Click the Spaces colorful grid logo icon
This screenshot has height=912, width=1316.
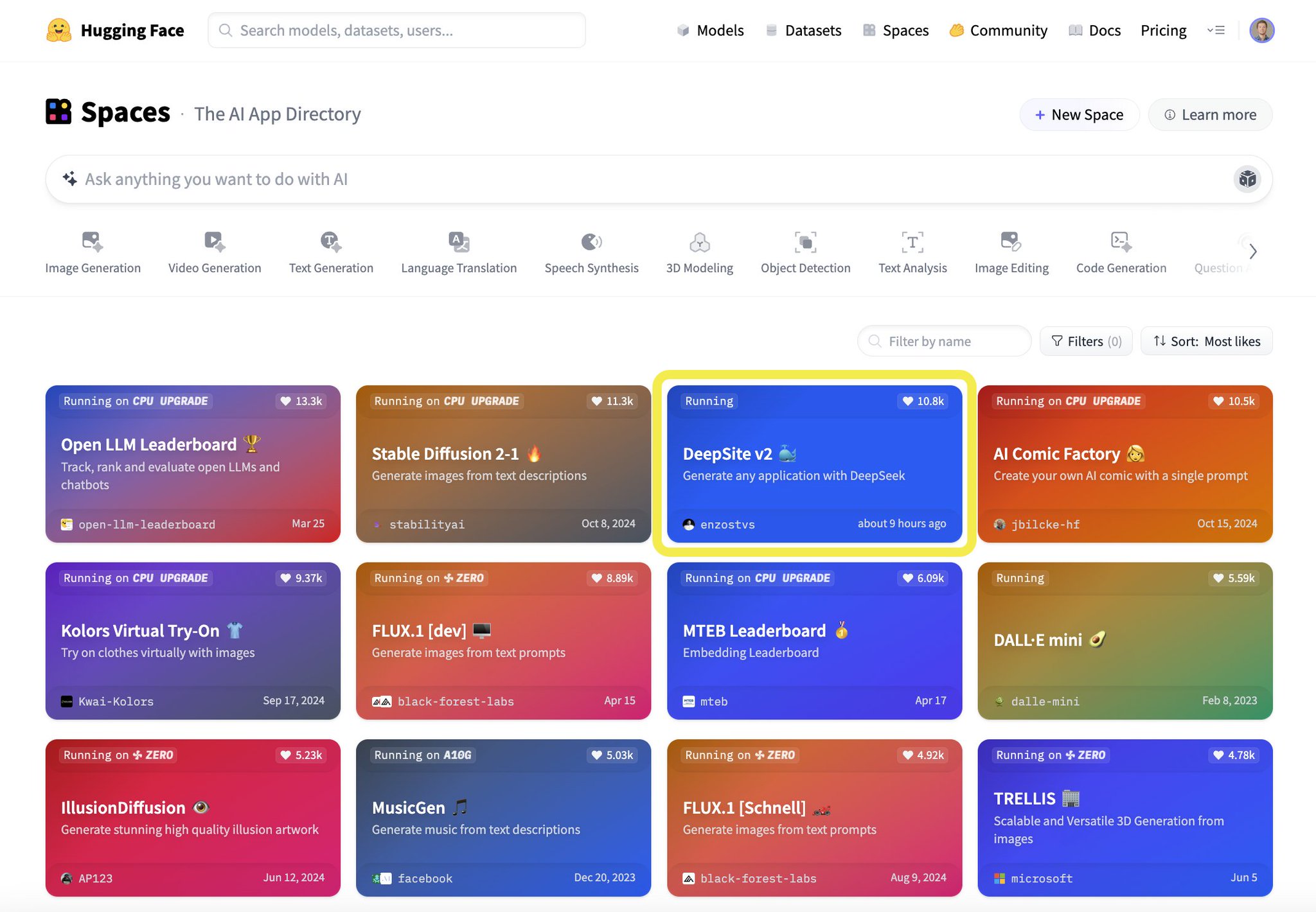click(58, 112)
